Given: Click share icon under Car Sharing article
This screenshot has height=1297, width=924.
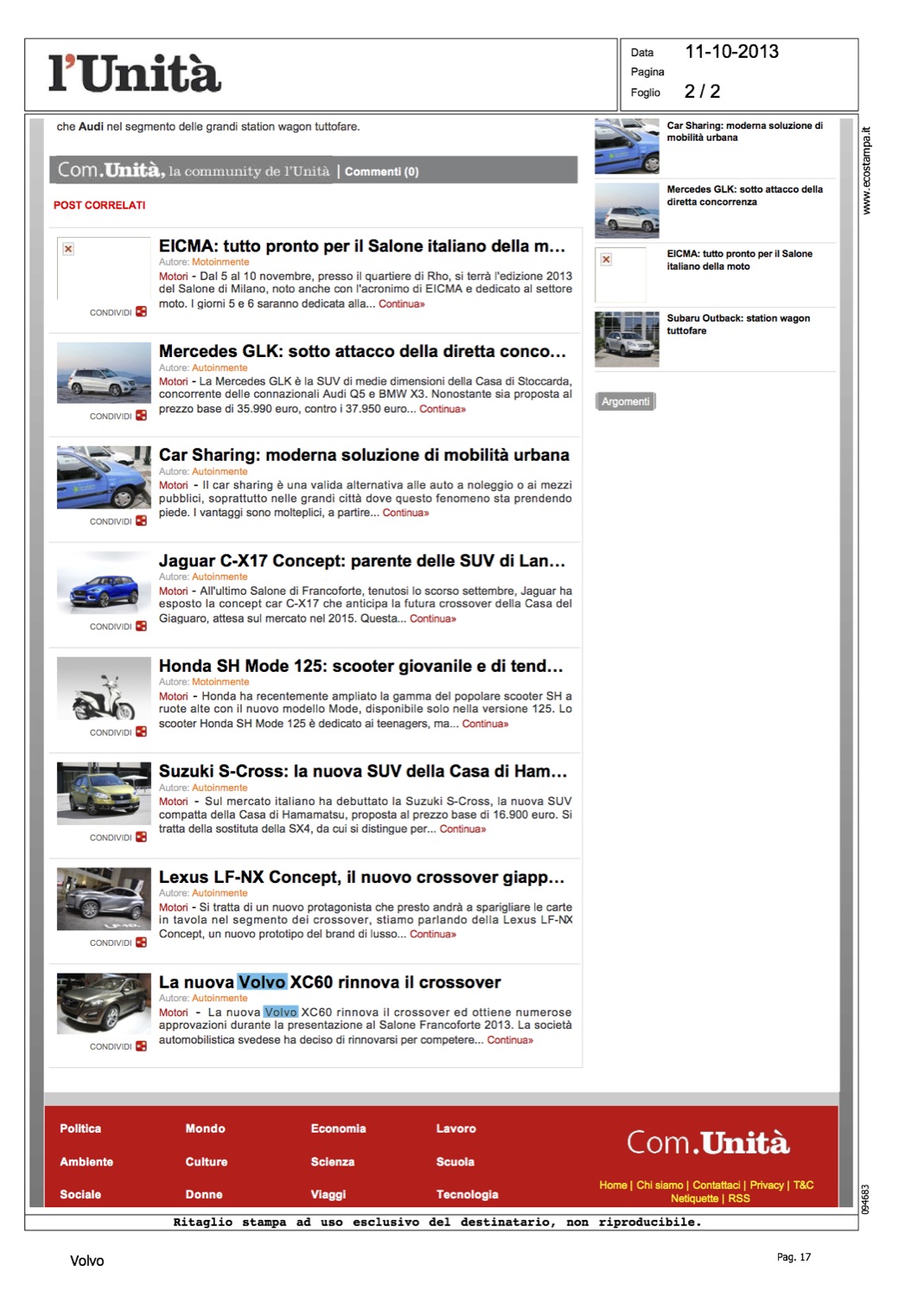Looking at the screenshot, I should (141, 521).
